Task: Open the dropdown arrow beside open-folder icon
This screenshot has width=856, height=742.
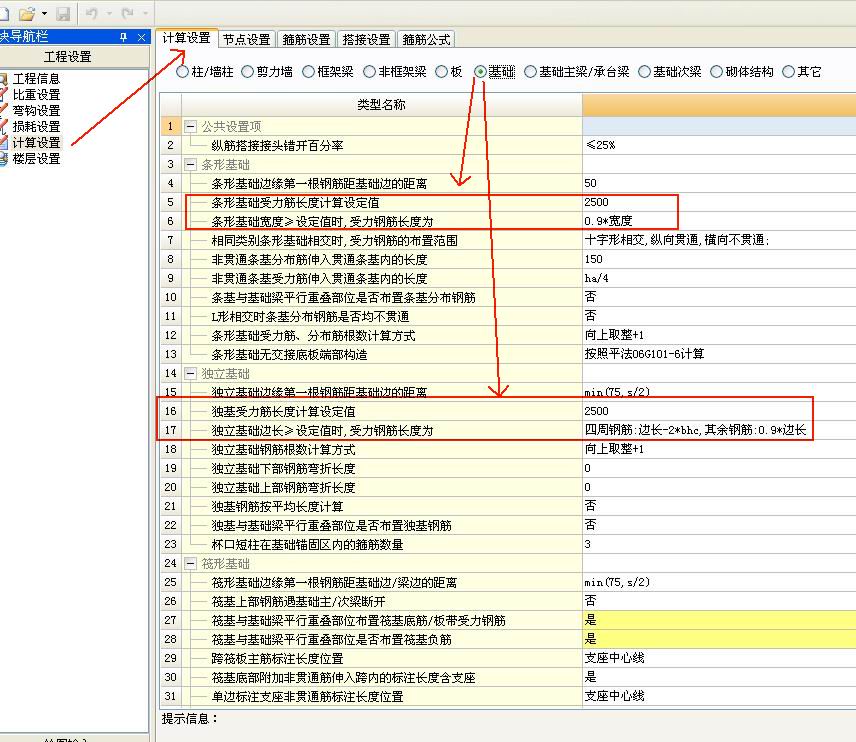Action: 44,13
